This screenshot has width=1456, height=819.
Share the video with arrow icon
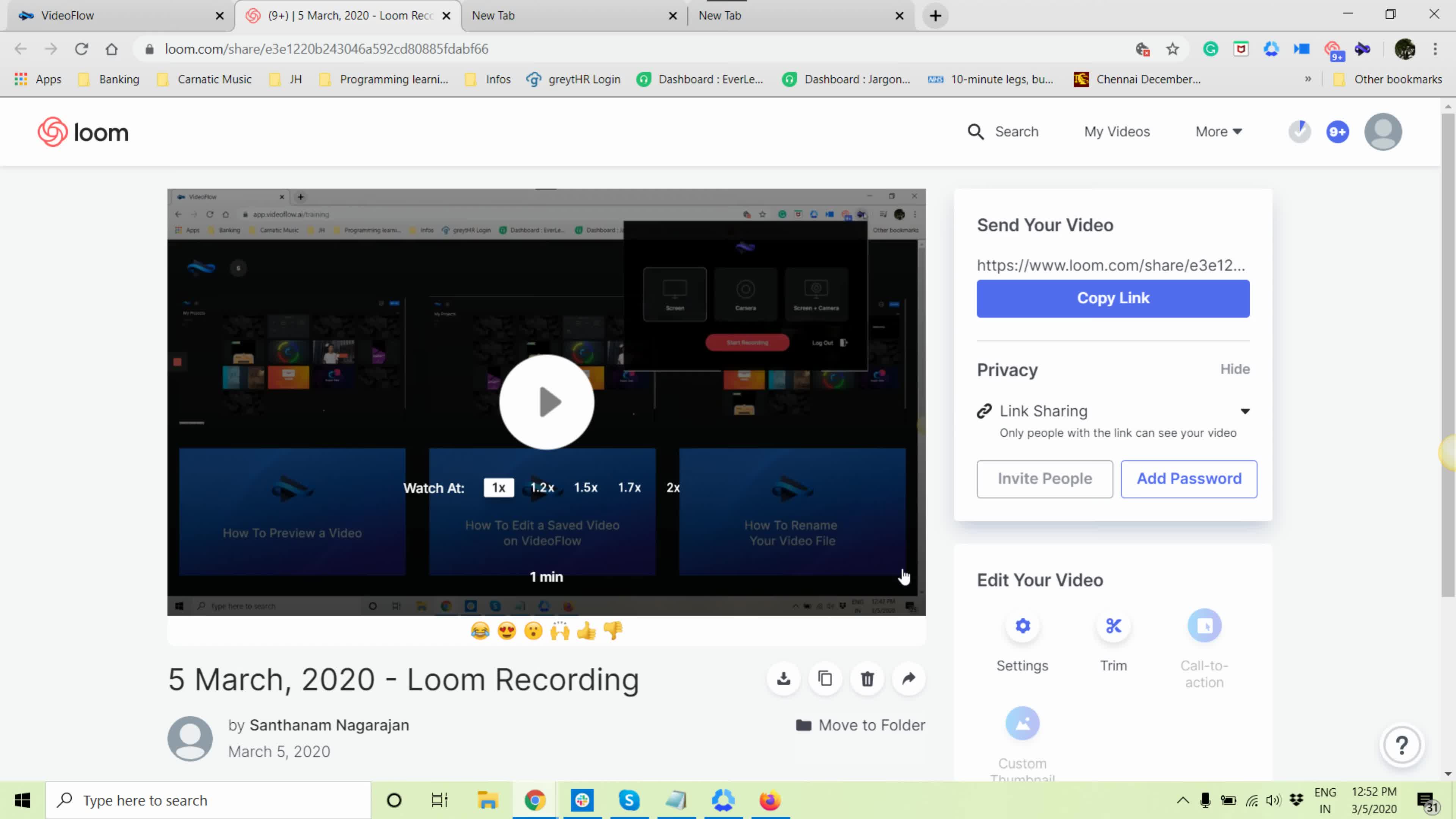pyautogui.click(x=909, y=678)
